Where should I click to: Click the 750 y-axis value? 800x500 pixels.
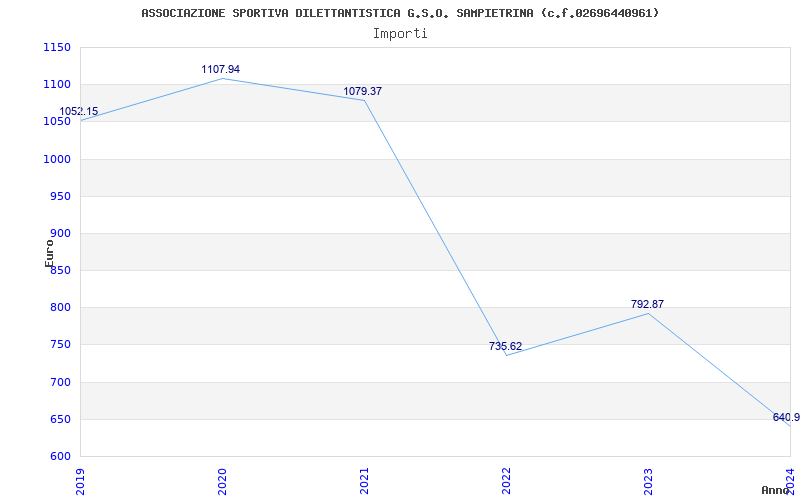point(60,345)
